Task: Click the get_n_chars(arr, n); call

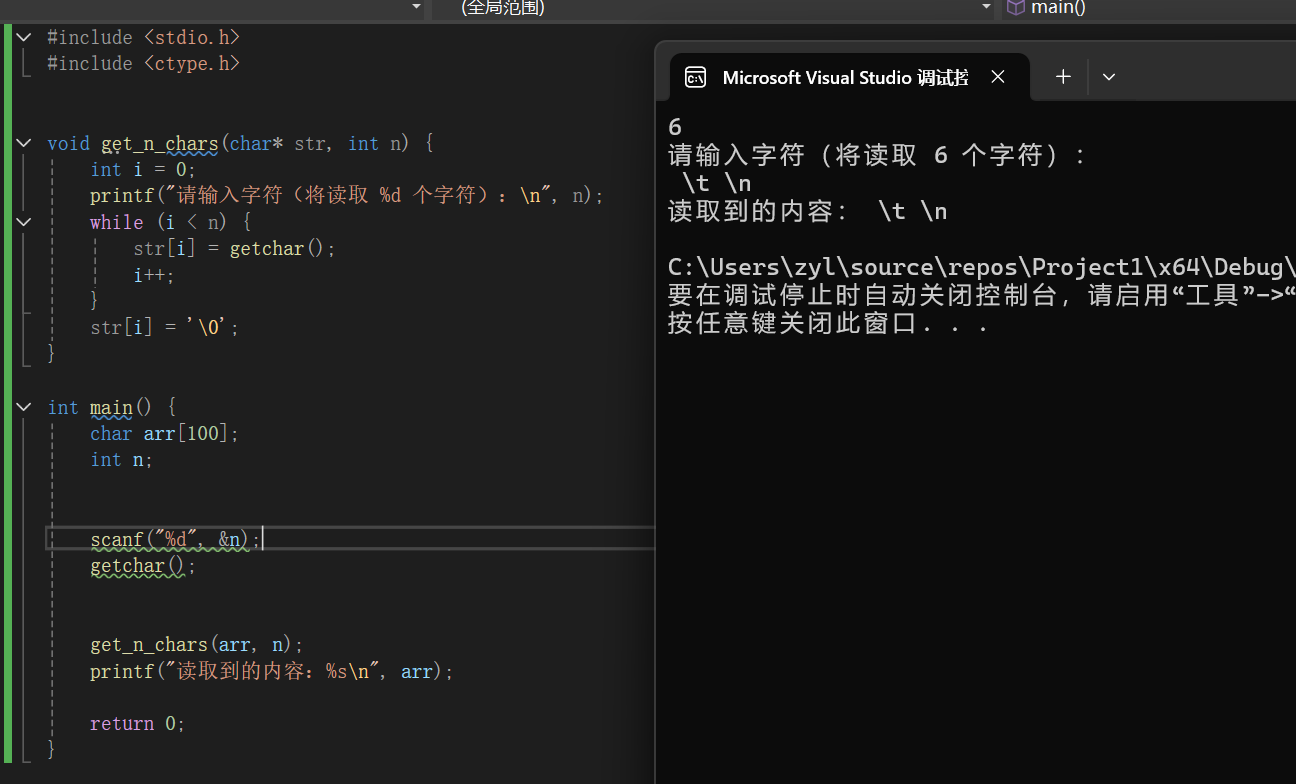Action: point(196,645)
